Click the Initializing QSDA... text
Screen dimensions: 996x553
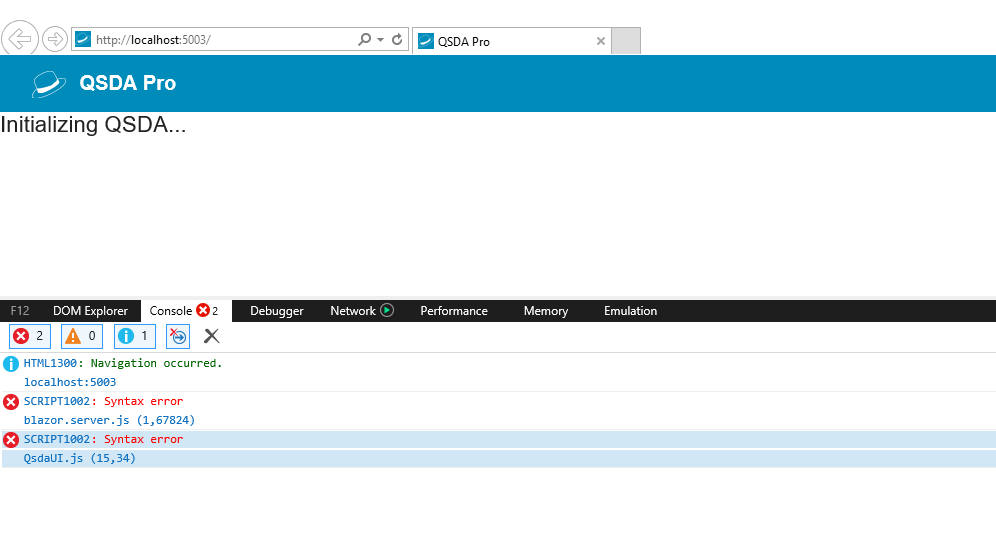tap(93, 124)
